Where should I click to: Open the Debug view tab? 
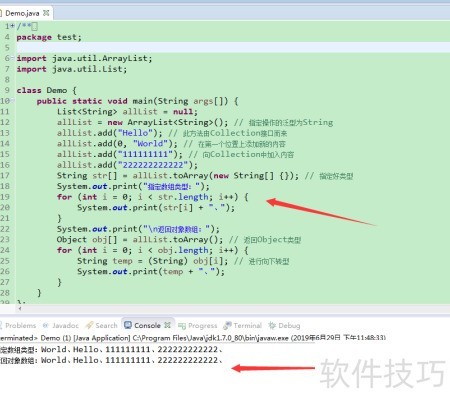point(289,325)
